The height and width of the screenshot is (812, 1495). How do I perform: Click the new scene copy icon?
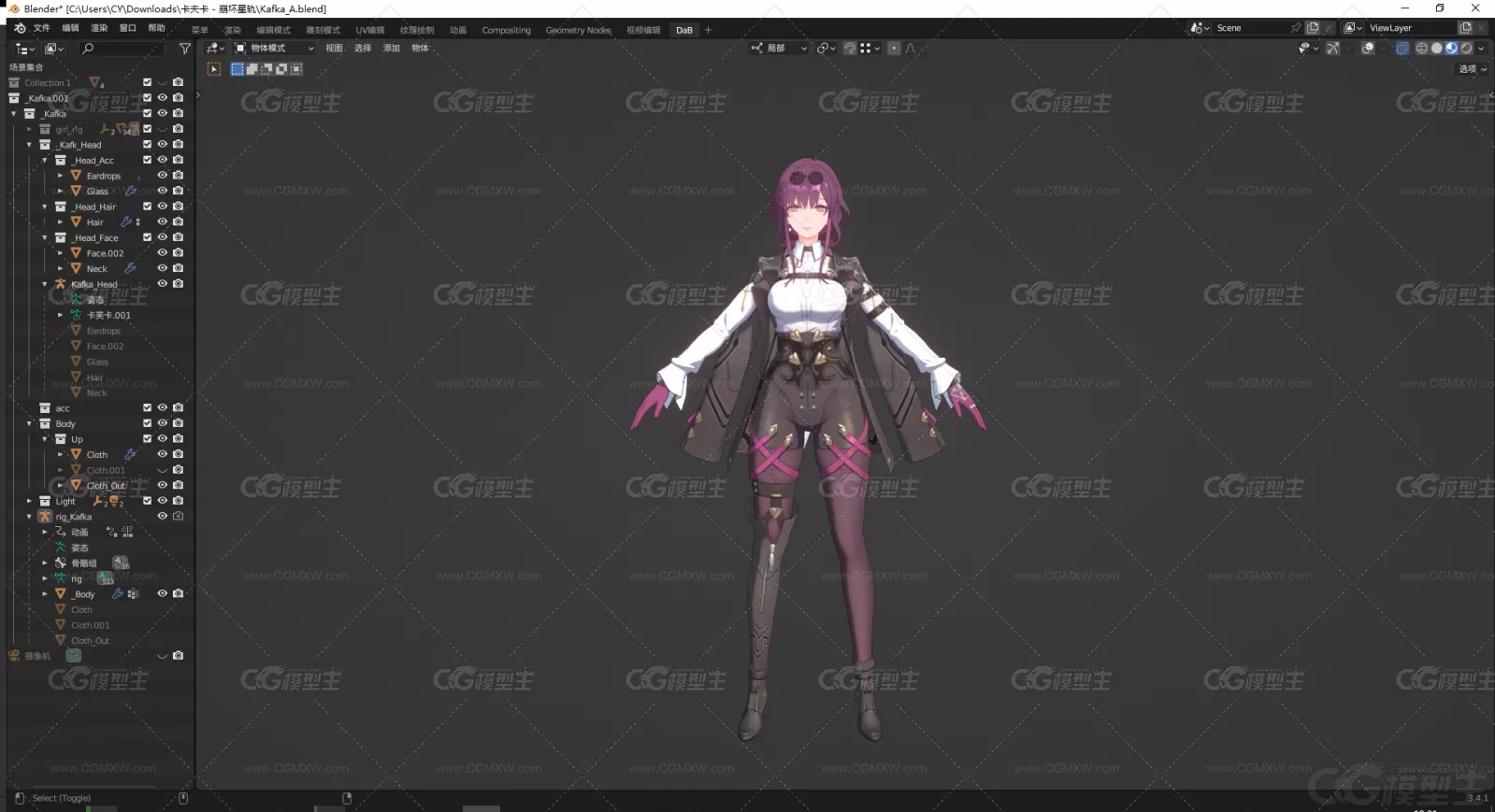pos(1313,28)
